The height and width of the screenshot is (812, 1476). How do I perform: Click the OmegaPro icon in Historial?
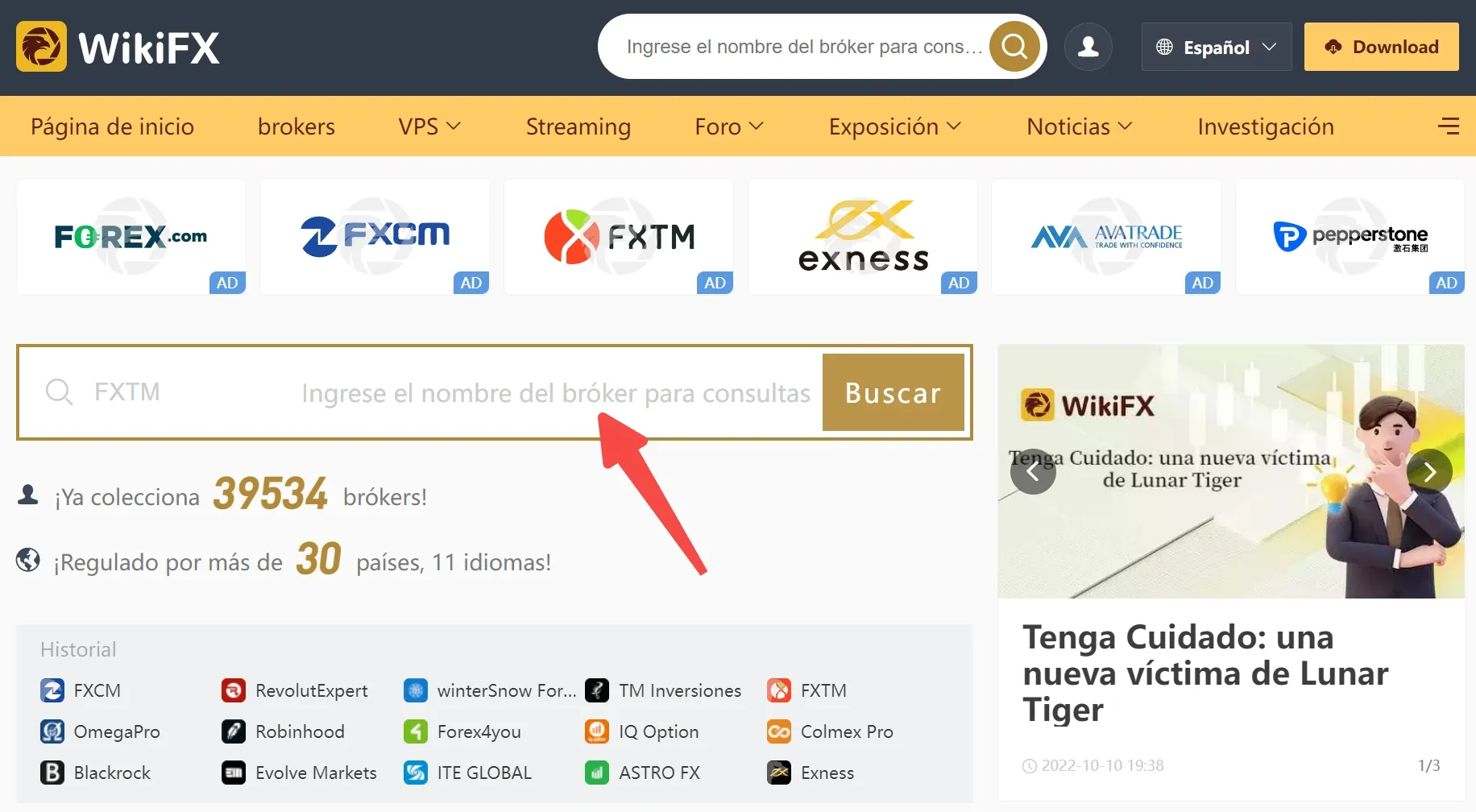52,731
